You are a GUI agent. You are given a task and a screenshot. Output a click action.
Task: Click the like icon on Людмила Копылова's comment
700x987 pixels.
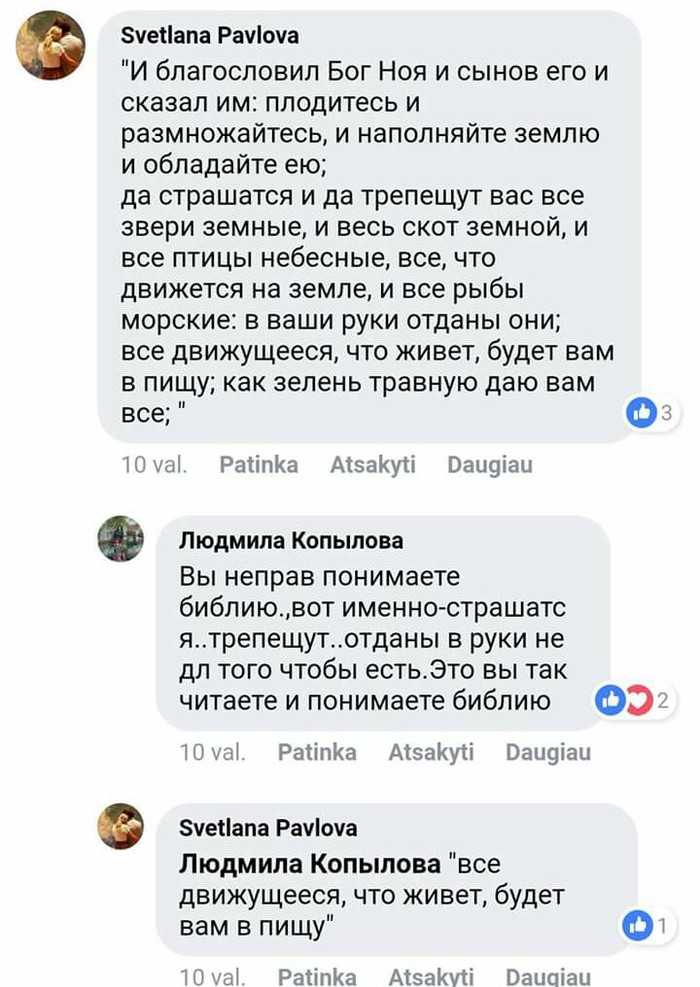[610, 700]
